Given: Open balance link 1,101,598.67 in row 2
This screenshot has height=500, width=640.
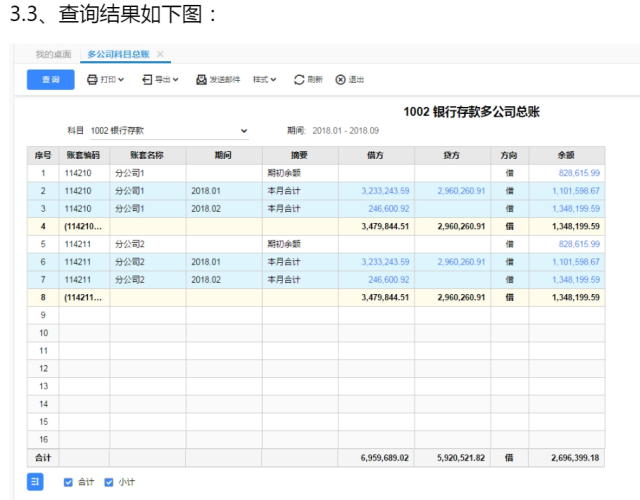Looking at the screenshot, I should (576, 191).
